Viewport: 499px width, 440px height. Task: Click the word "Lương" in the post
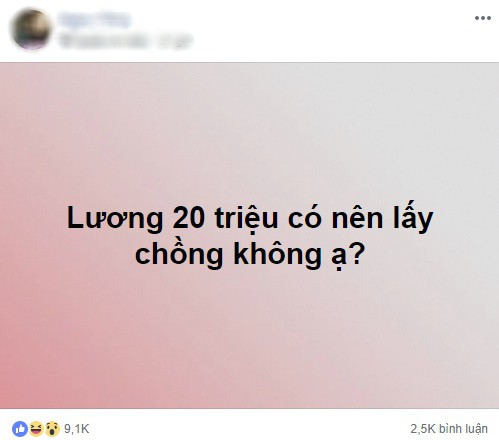[x=115, y=219]
